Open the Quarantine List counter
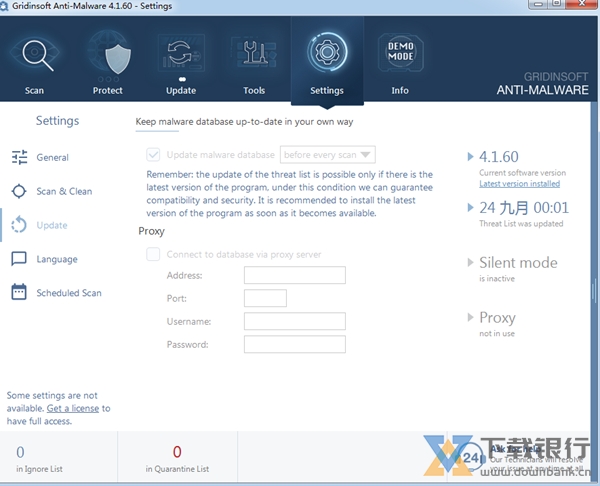Screen dimensions: 600x486 coord(177,458)
